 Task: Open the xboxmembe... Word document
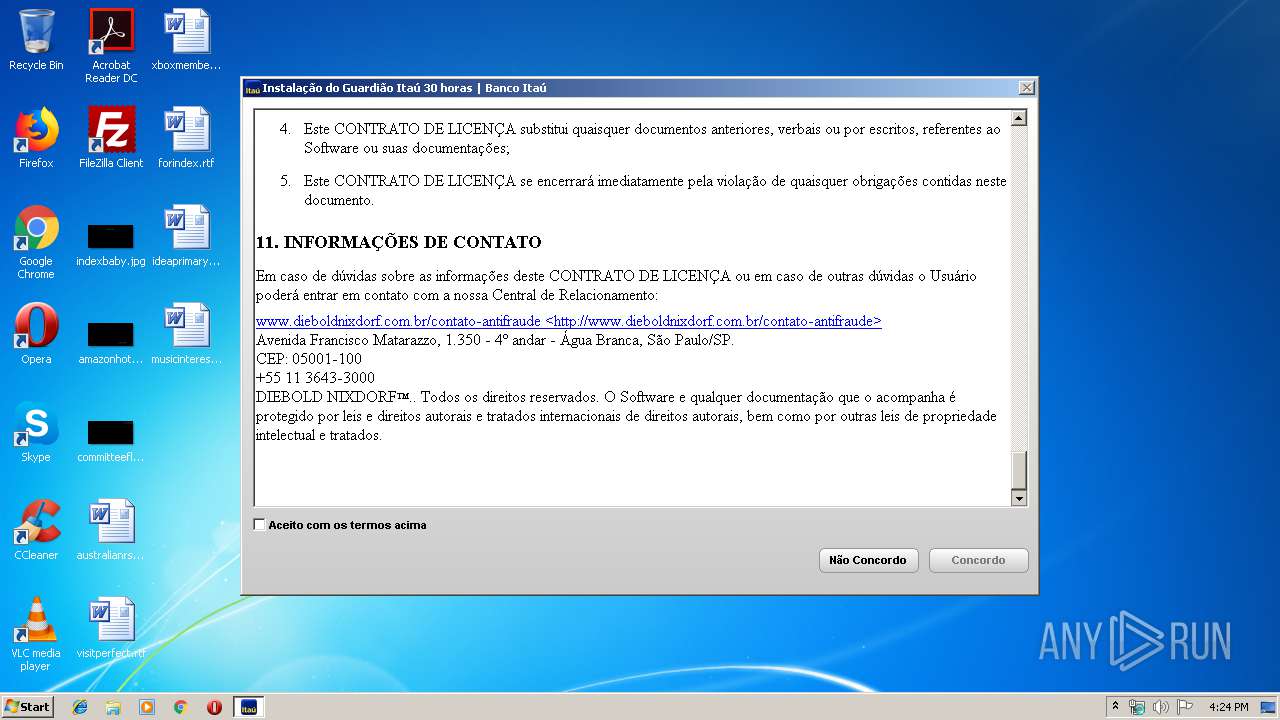pos(186,41)
